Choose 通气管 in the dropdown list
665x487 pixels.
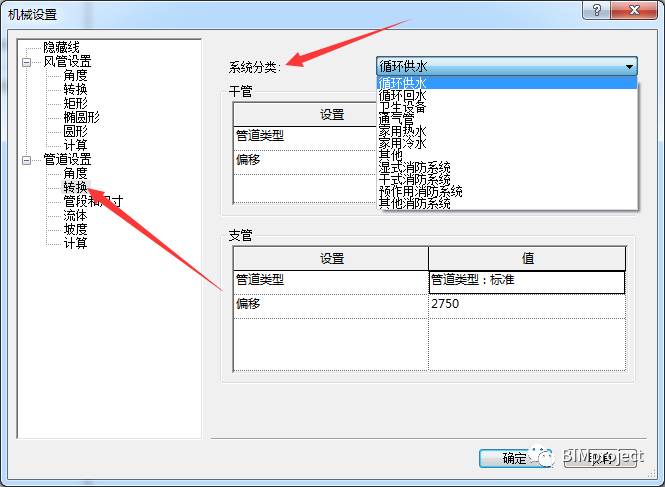coord(507,119)
